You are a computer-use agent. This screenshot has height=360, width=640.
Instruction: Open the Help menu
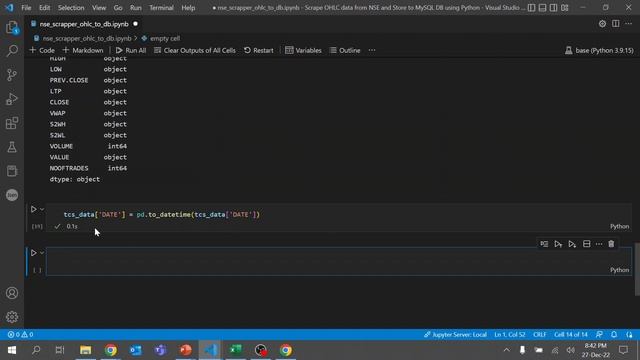[x=188, y=8]
